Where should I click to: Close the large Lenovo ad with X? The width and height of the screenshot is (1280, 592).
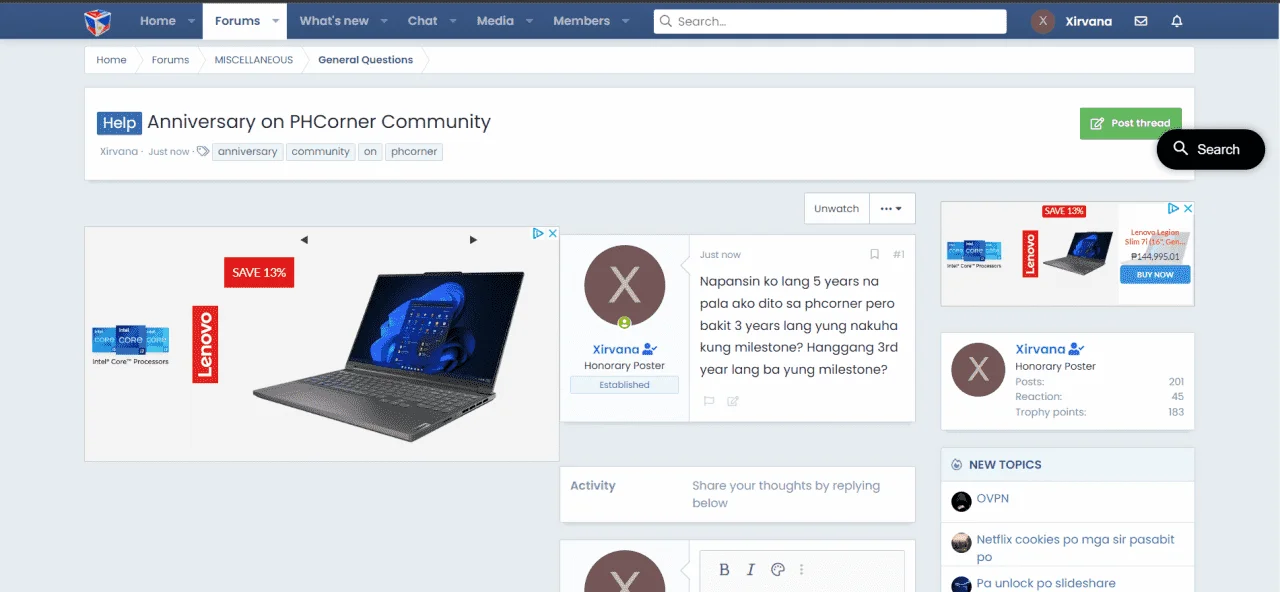tap(552, 233)
